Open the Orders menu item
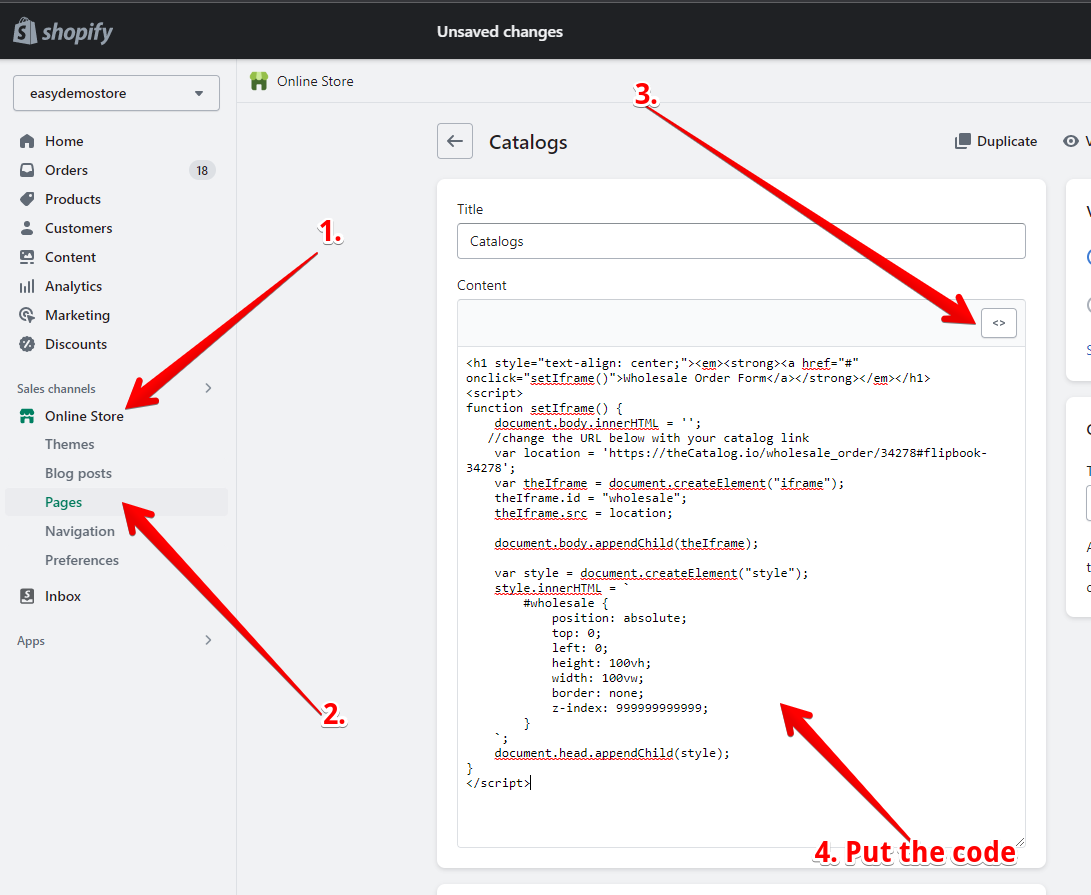Screen dimensions: 1091x895 tap(66, 171)
